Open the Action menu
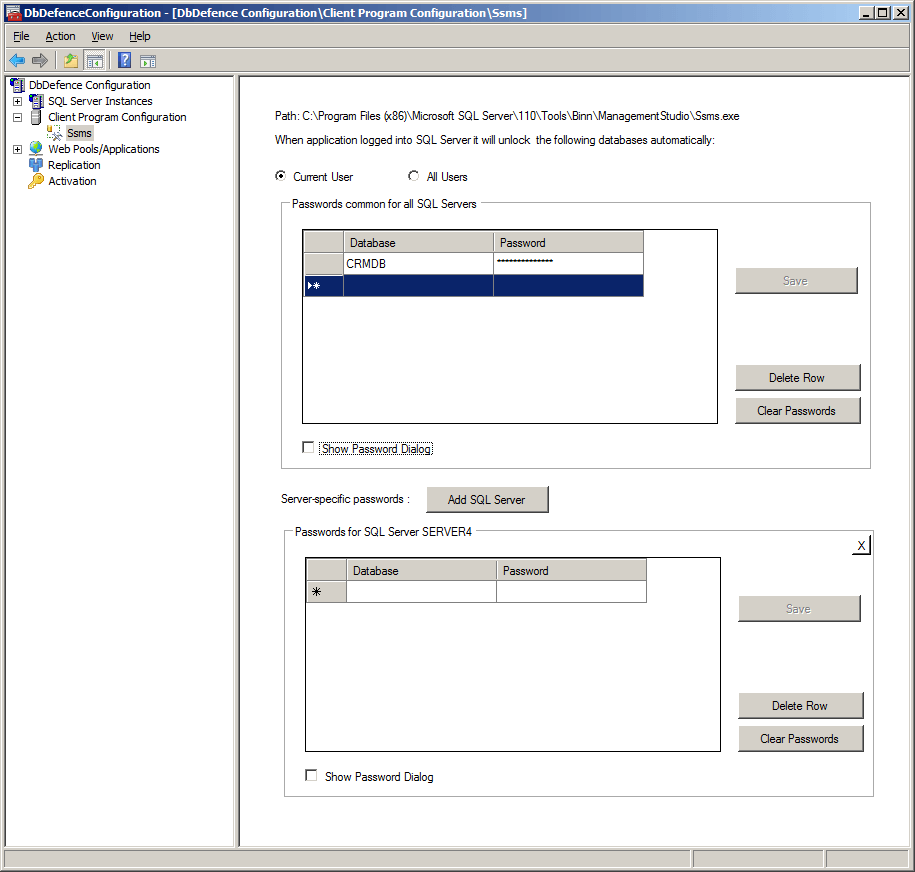 coord(60,36)
